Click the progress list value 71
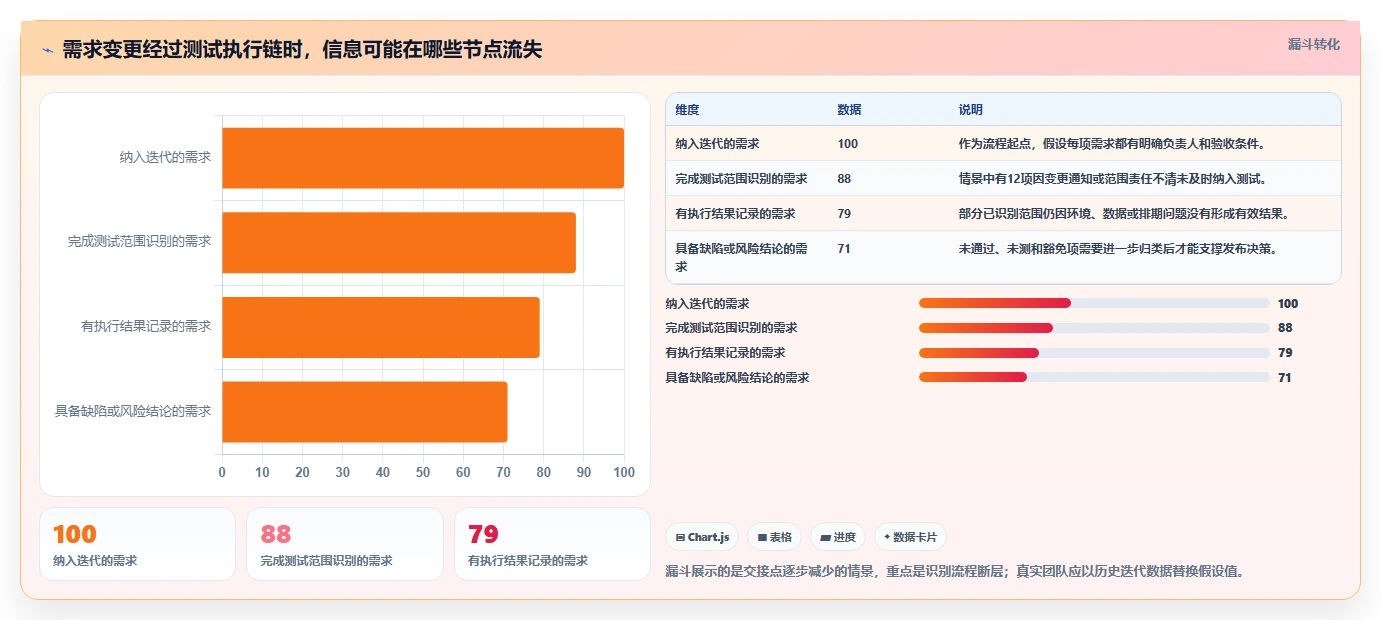Viewport: 1381px width, 620px height. coord(1285,378)
